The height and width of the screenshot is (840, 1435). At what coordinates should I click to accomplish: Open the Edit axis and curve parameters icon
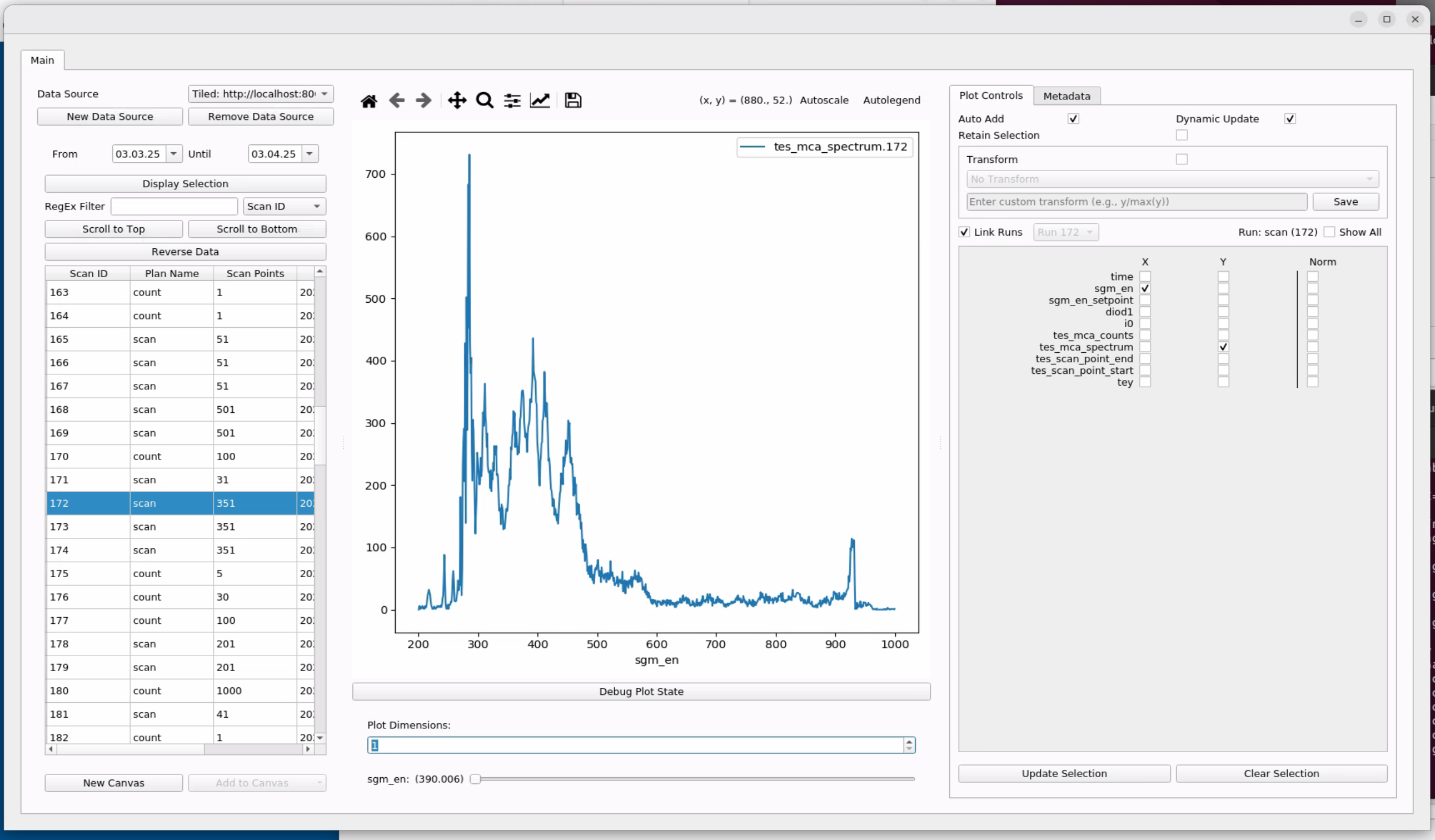(x=539, y=101)
